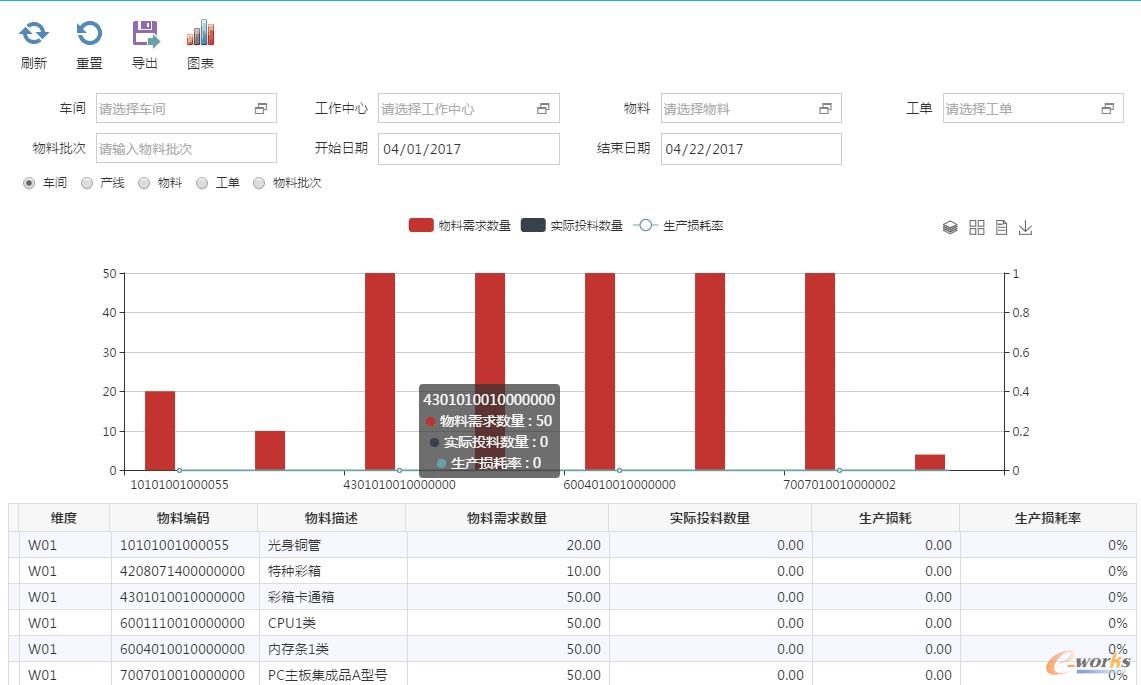Open the 工单 selection picker
This screenshot has height=685, width=1141.
coord(1107,109)
